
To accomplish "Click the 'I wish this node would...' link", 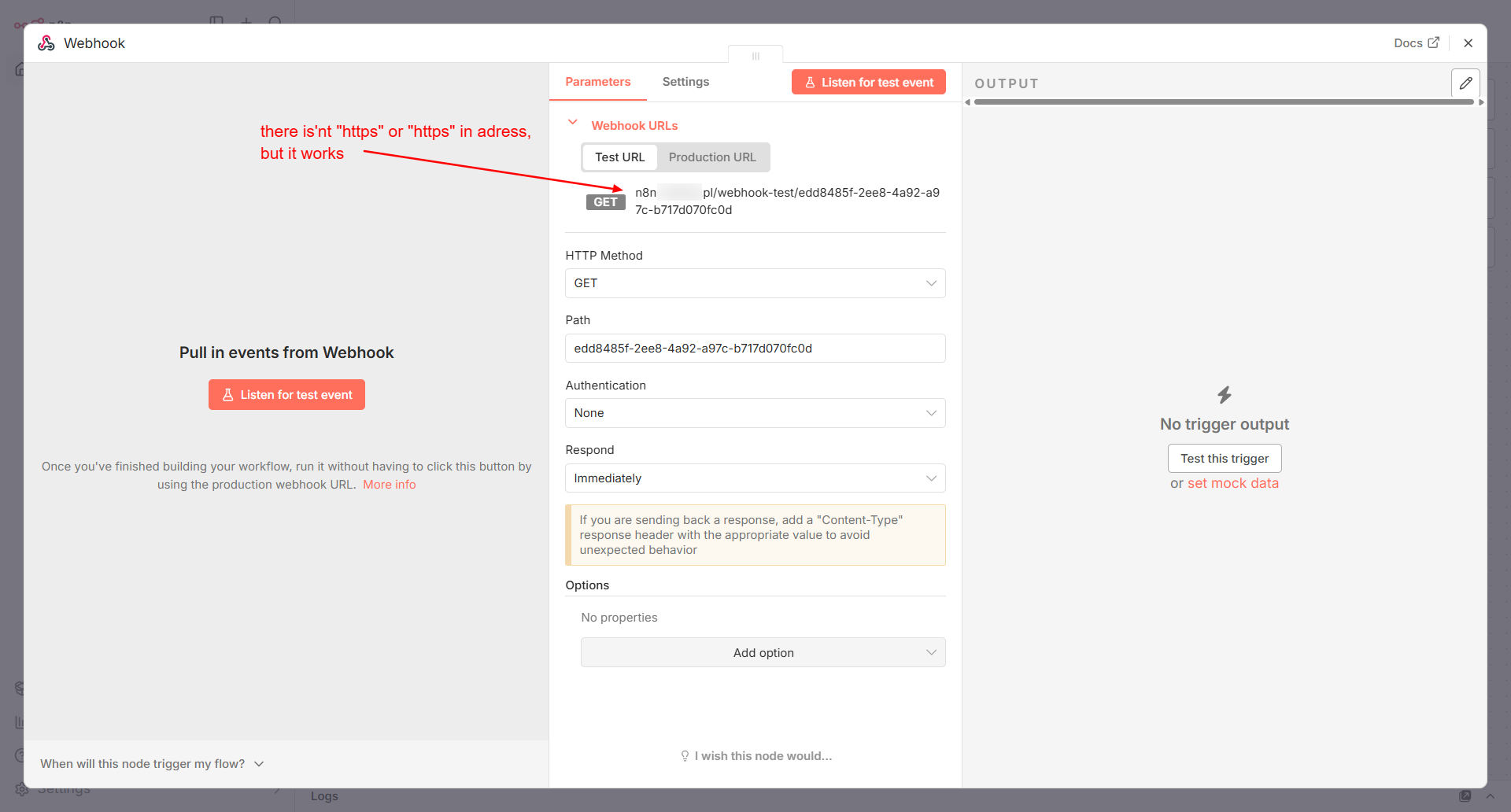I will click(756, 756).
